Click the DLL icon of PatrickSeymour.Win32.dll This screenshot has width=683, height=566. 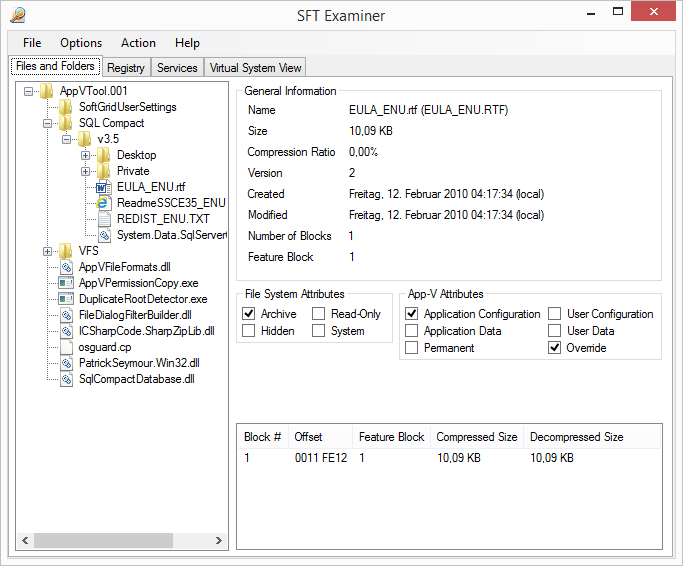click(x=66, y=363)
